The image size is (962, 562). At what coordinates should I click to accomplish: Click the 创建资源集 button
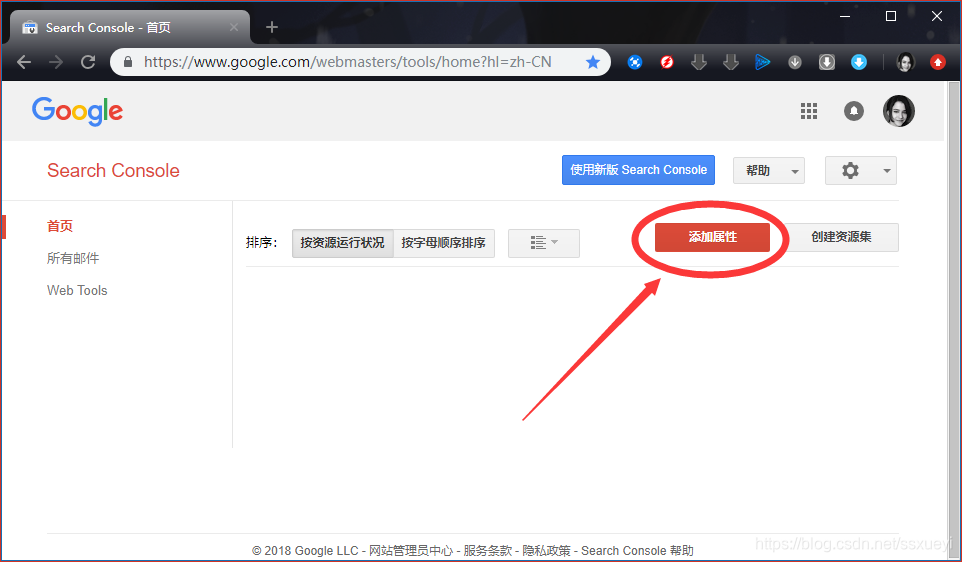[x=841, y=237]
